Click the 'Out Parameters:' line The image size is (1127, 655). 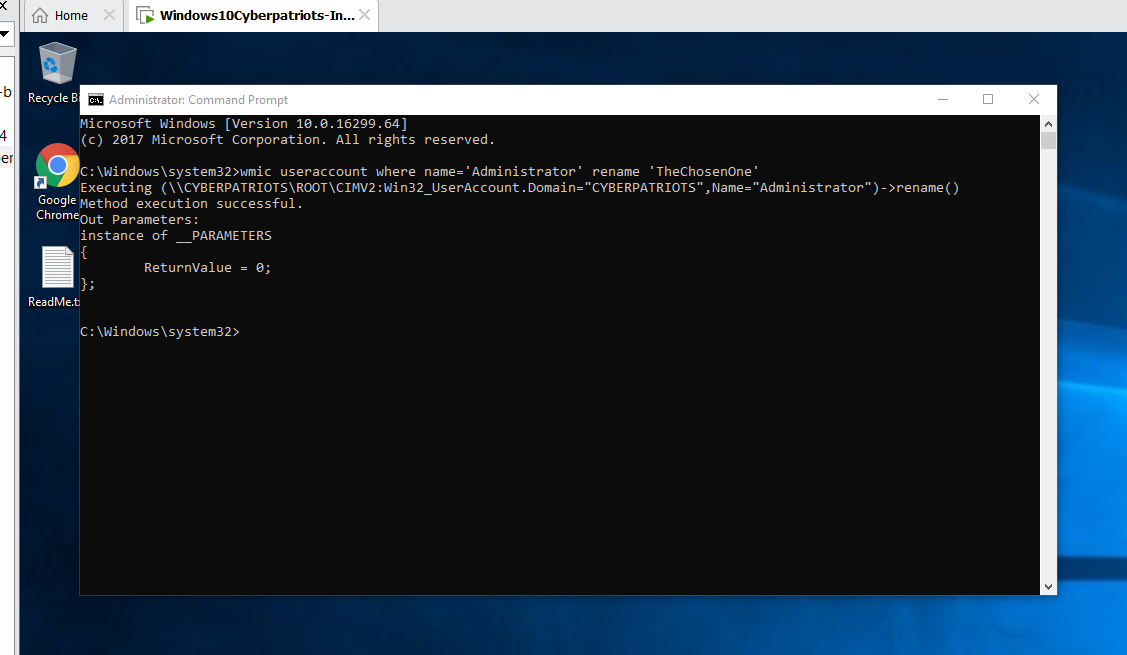tap(139, 220)
